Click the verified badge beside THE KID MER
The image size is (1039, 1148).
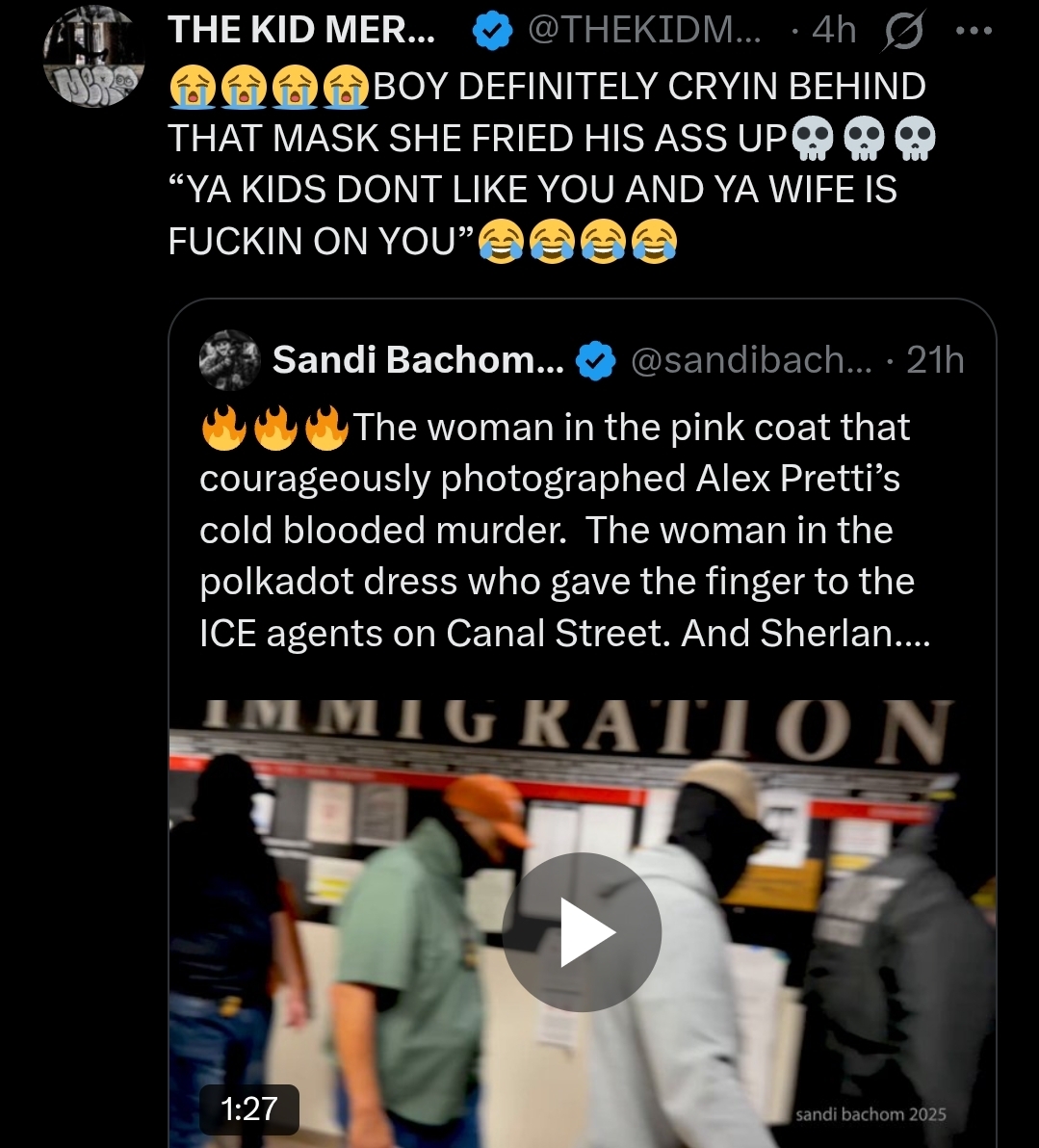tap(491, 32)
